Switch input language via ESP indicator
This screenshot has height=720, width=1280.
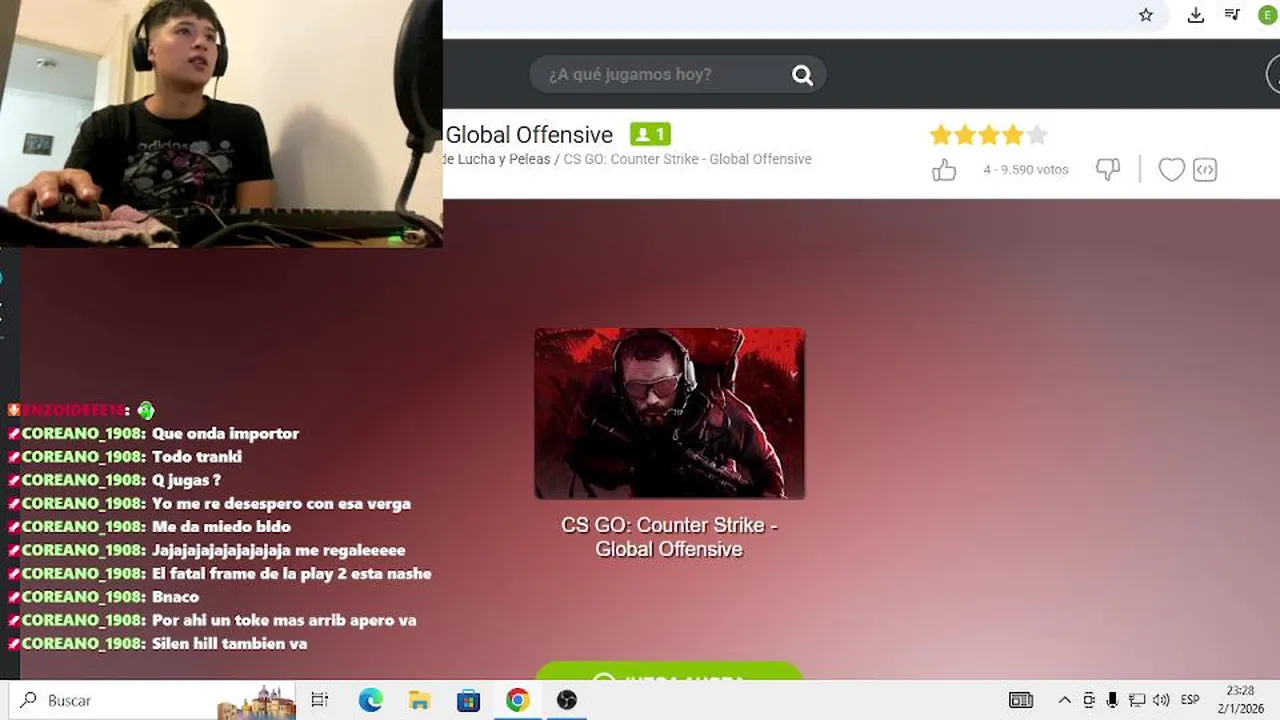[x=1190, y=700]
